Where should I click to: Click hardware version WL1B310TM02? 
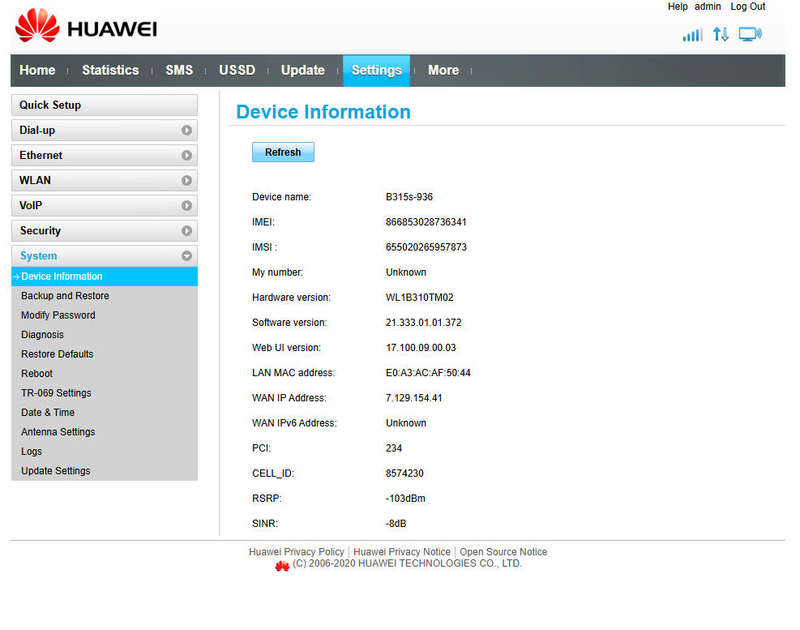click(419, 297)
